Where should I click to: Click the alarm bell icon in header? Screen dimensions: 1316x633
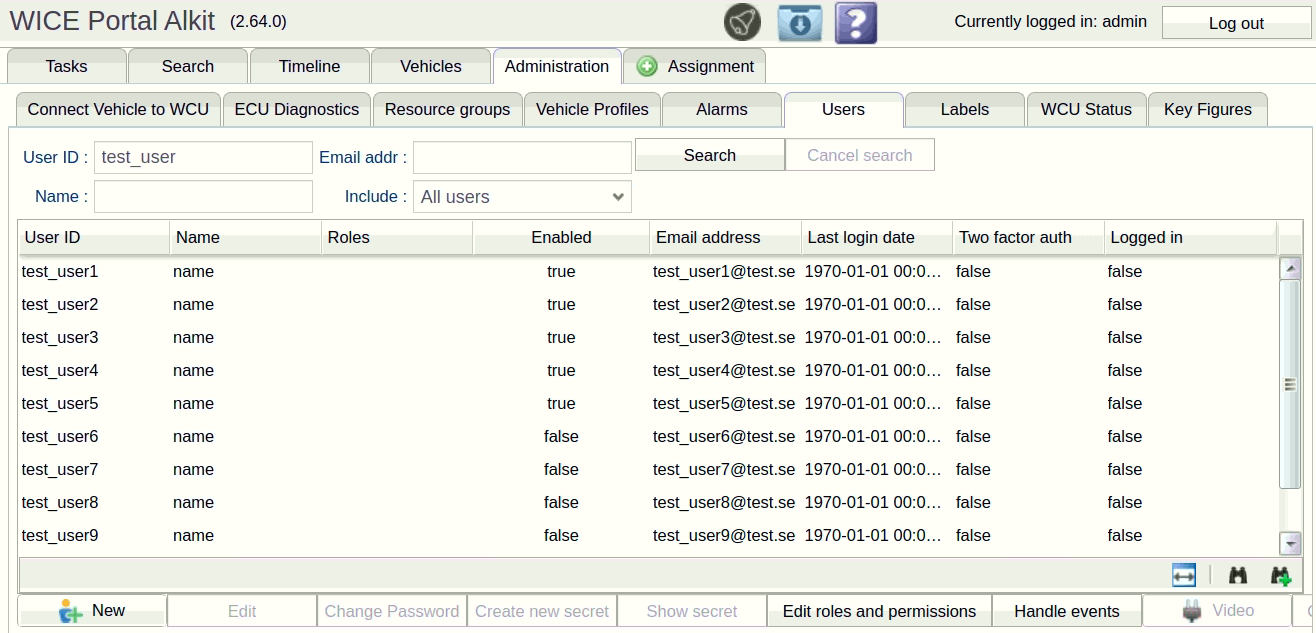(742, 22)
